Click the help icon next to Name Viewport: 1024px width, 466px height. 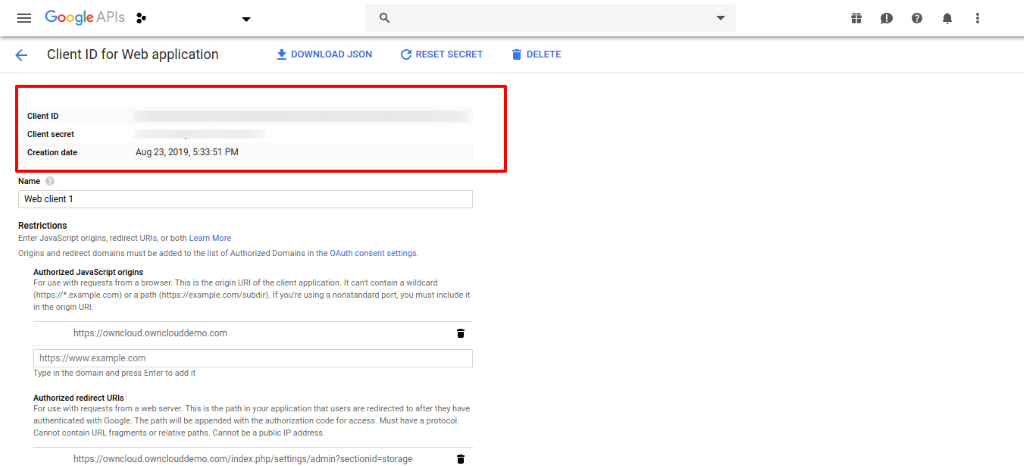50,181
